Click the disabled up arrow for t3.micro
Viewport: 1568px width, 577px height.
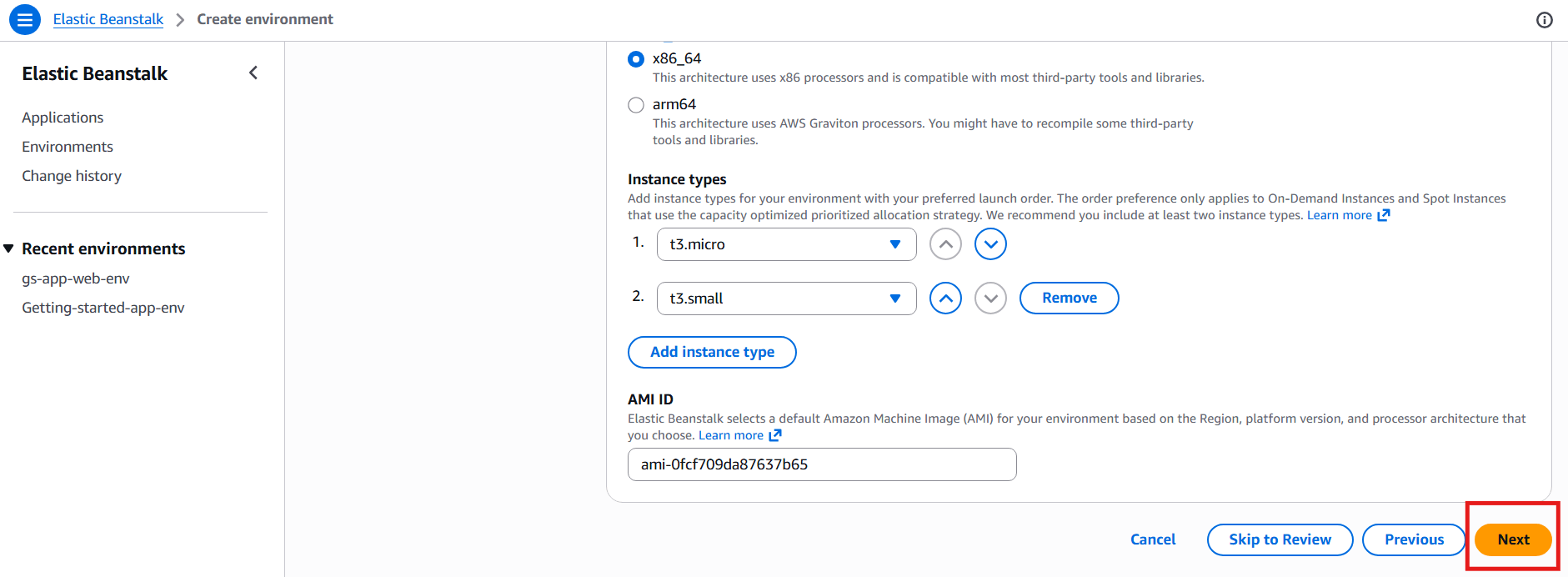click(945, 244)
